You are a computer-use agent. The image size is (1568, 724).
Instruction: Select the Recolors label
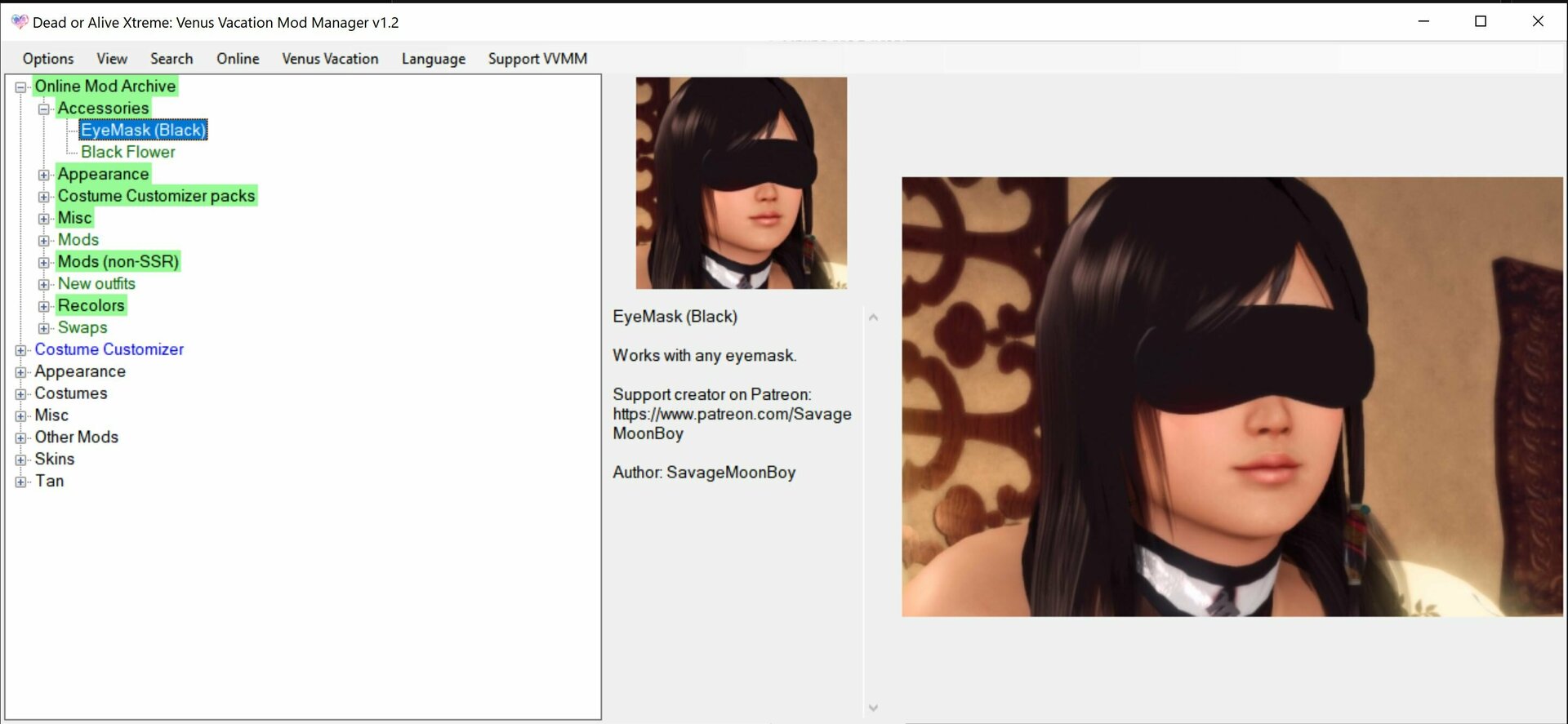tap(91, 305)
